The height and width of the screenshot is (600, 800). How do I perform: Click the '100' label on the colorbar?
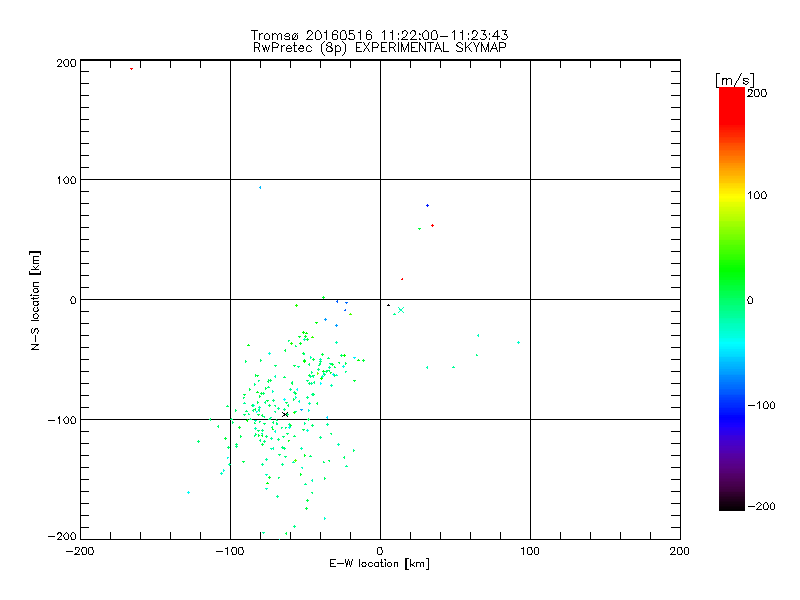coord(757,195)
